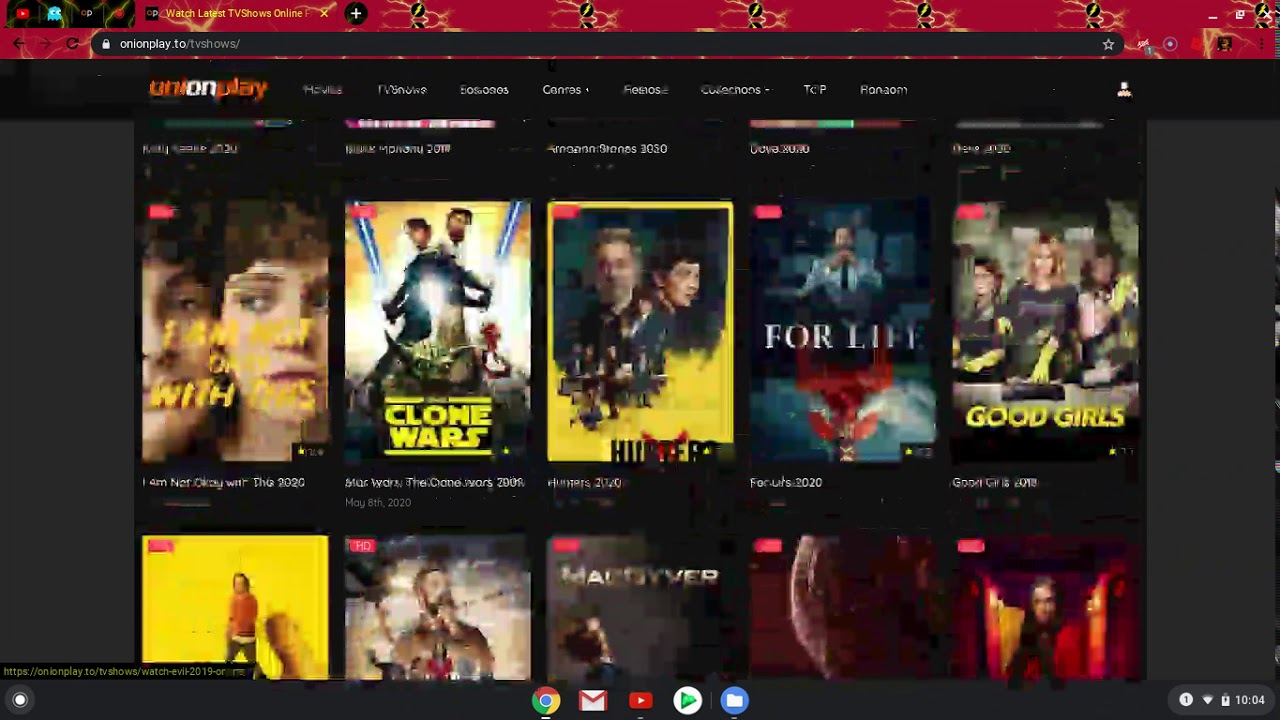Click the rating star on Good Girls poster
Screen dimensions: 1280x720
pyautogui.click(x=1113, y=451)
